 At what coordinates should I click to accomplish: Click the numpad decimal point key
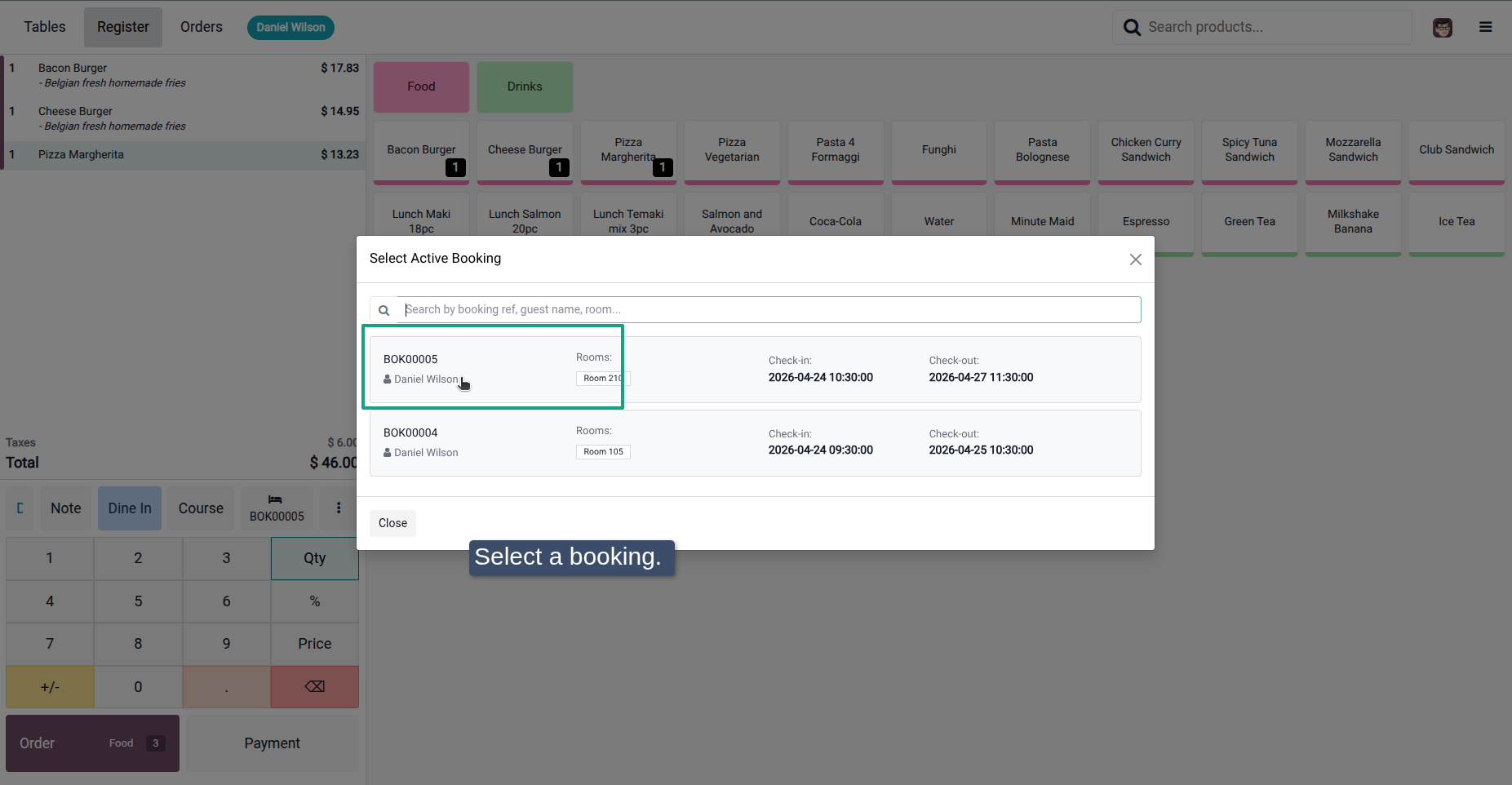227,687
